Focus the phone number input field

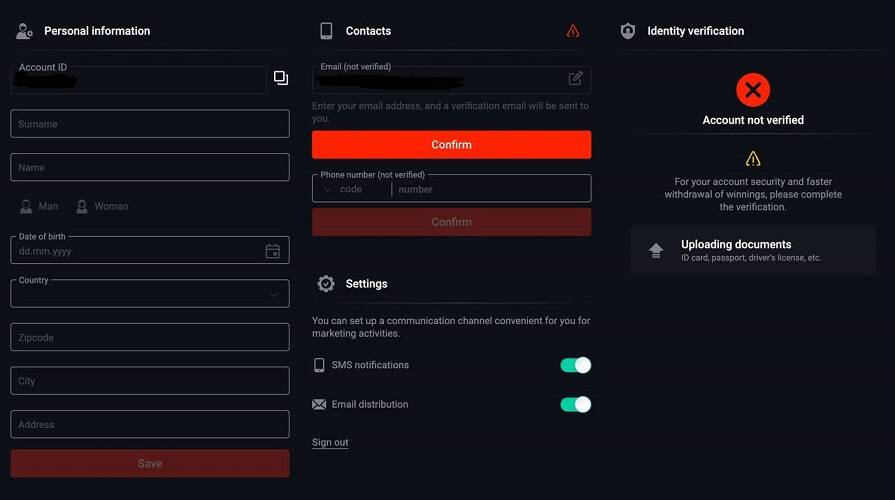point(490,189)
